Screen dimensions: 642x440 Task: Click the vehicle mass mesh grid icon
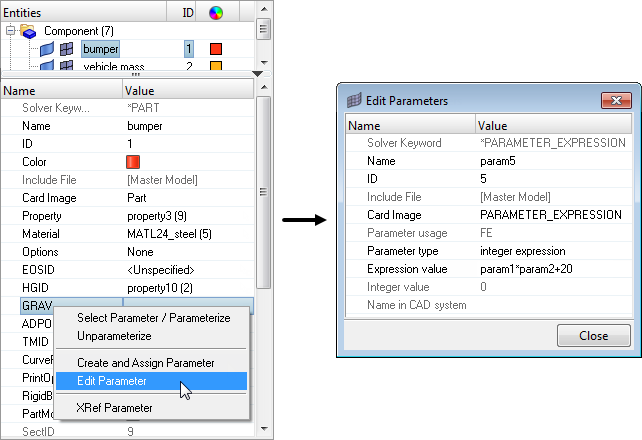[x=66, y=66]
